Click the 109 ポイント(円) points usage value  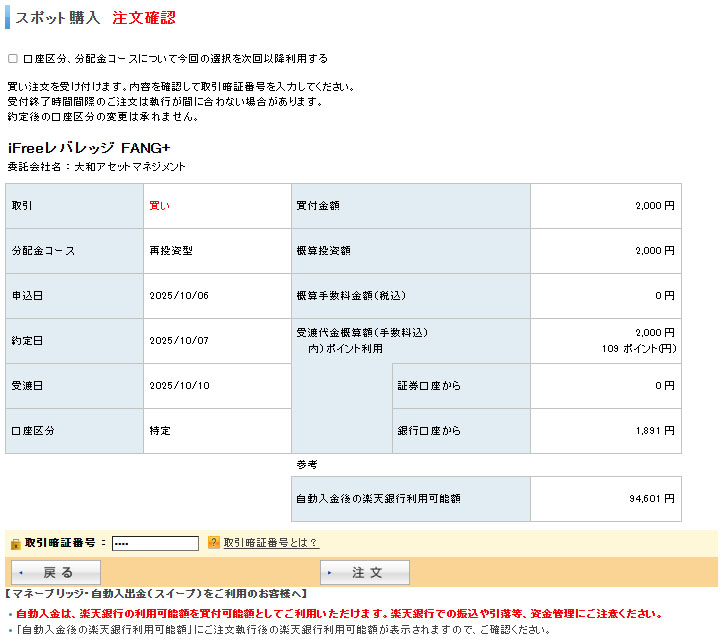[x=639, y=349]
